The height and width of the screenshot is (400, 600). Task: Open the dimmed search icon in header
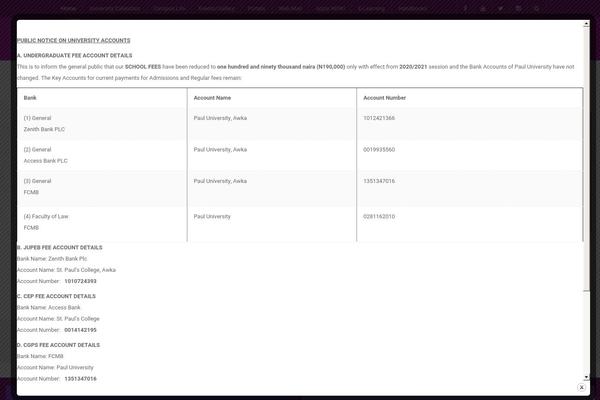coord(536,8)
